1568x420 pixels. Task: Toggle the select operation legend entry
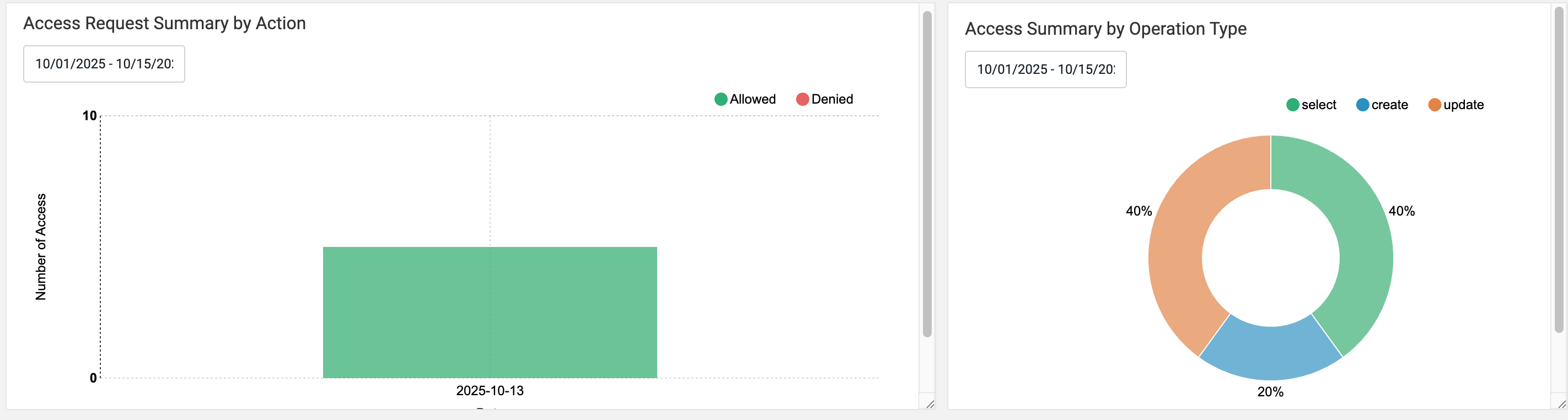tap(1311, 105)
